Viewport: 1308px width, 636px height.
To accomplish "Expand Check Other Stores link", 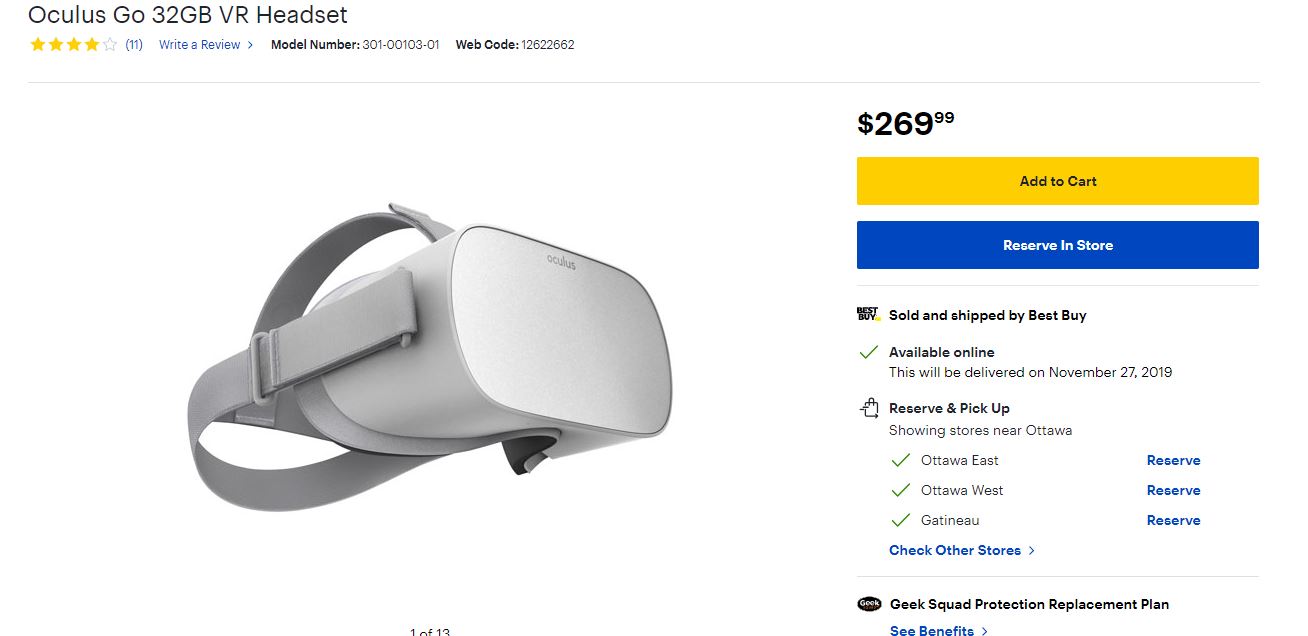I will tap(961, 551).
